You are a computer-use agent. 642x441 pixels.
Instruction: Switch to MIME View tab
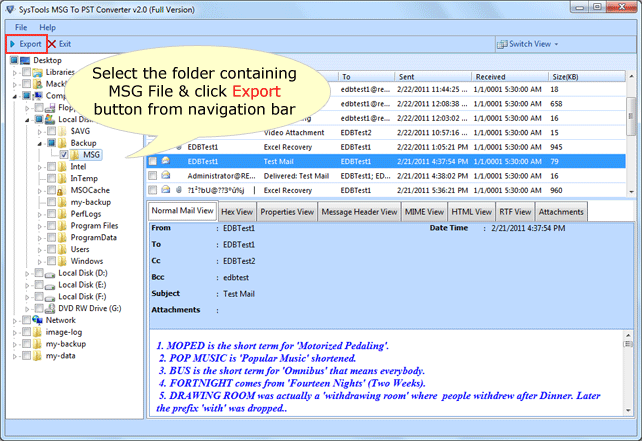click(x=424, y=212)
